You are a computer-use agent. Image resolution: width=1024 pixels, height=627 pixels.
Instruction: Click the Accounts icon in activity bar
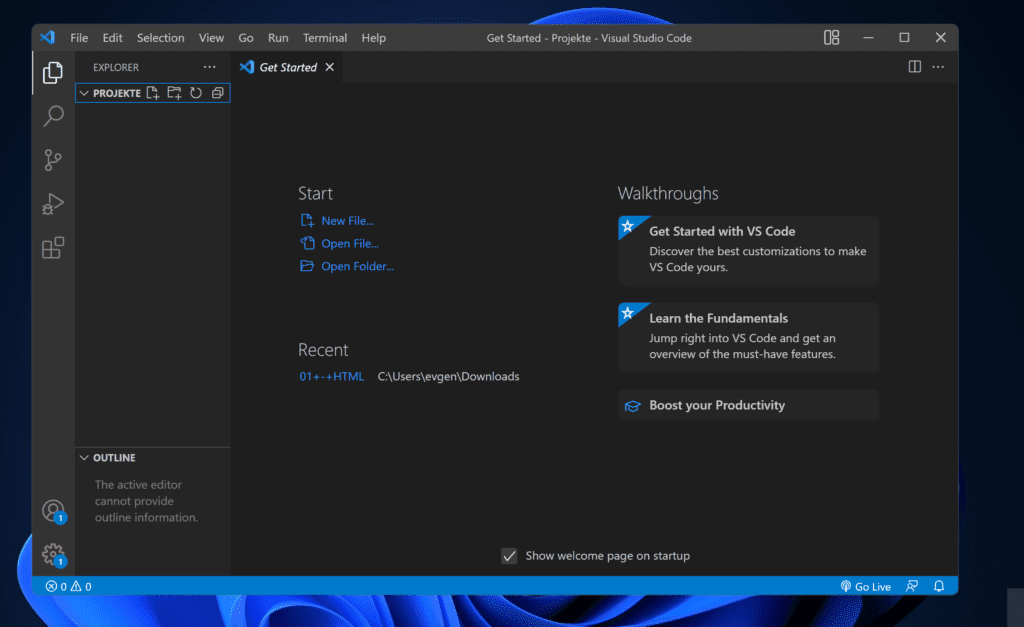[53, 511]
